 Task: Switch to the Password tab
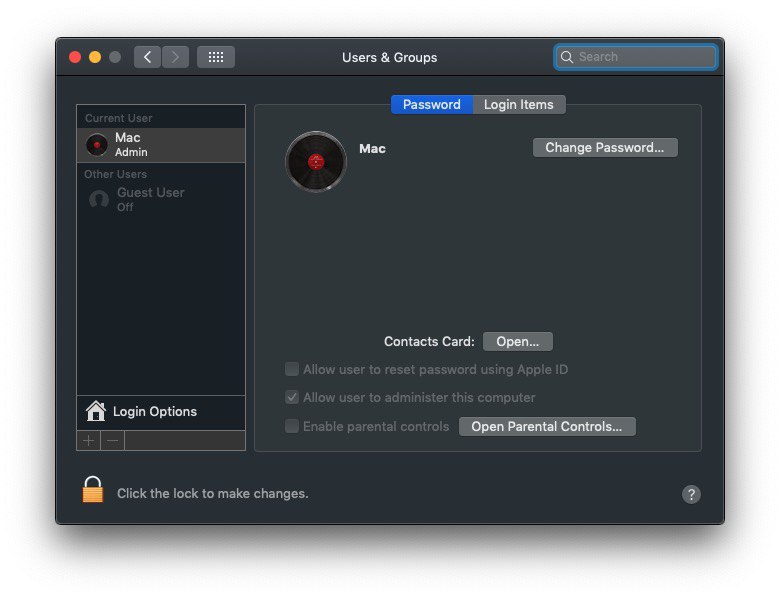pos(432,104)
